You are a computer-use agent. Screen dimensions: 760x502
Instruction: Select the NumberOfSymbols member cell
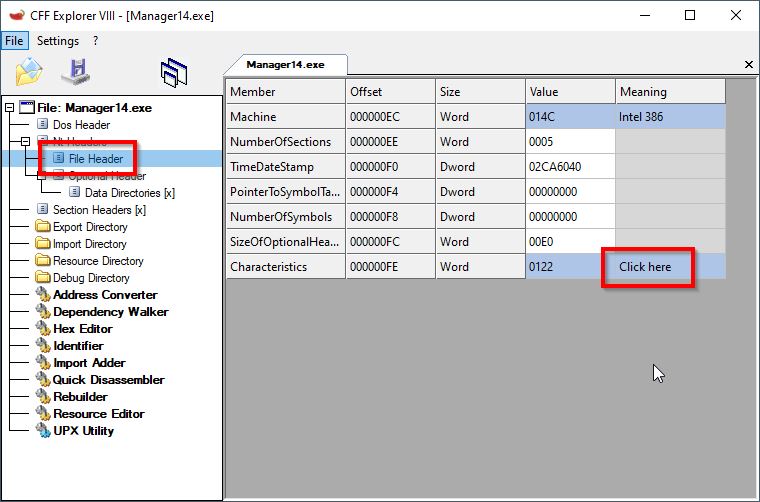[285, 217]
